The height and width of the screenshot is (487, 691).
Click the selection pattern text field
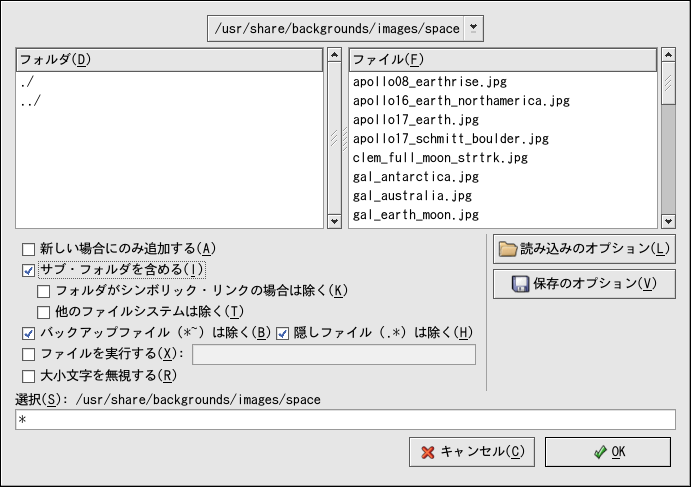pyautogui.click(x=345, y=420)
